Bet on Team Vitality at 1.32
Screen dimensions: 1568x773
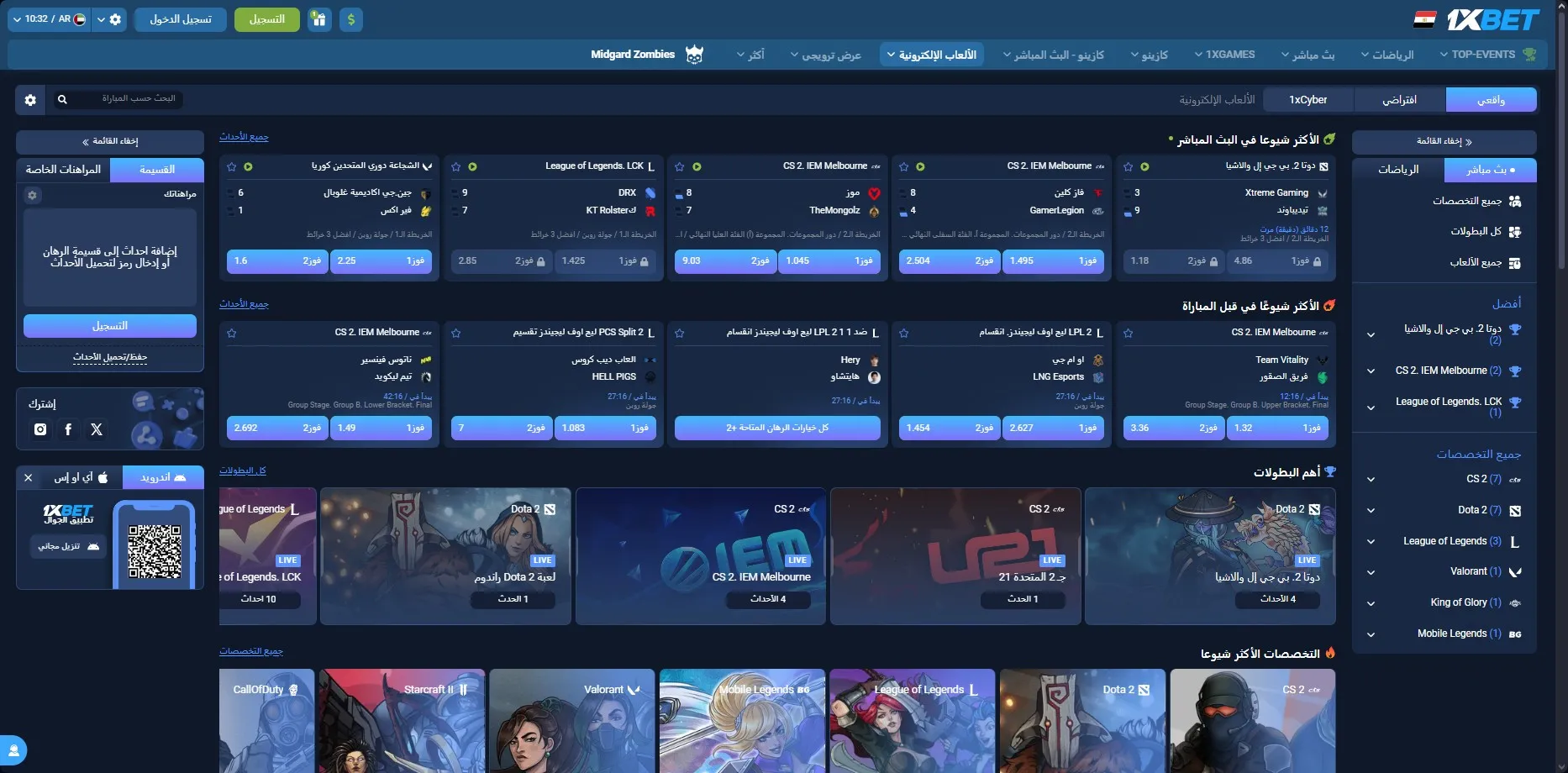tap(1277, 428)
